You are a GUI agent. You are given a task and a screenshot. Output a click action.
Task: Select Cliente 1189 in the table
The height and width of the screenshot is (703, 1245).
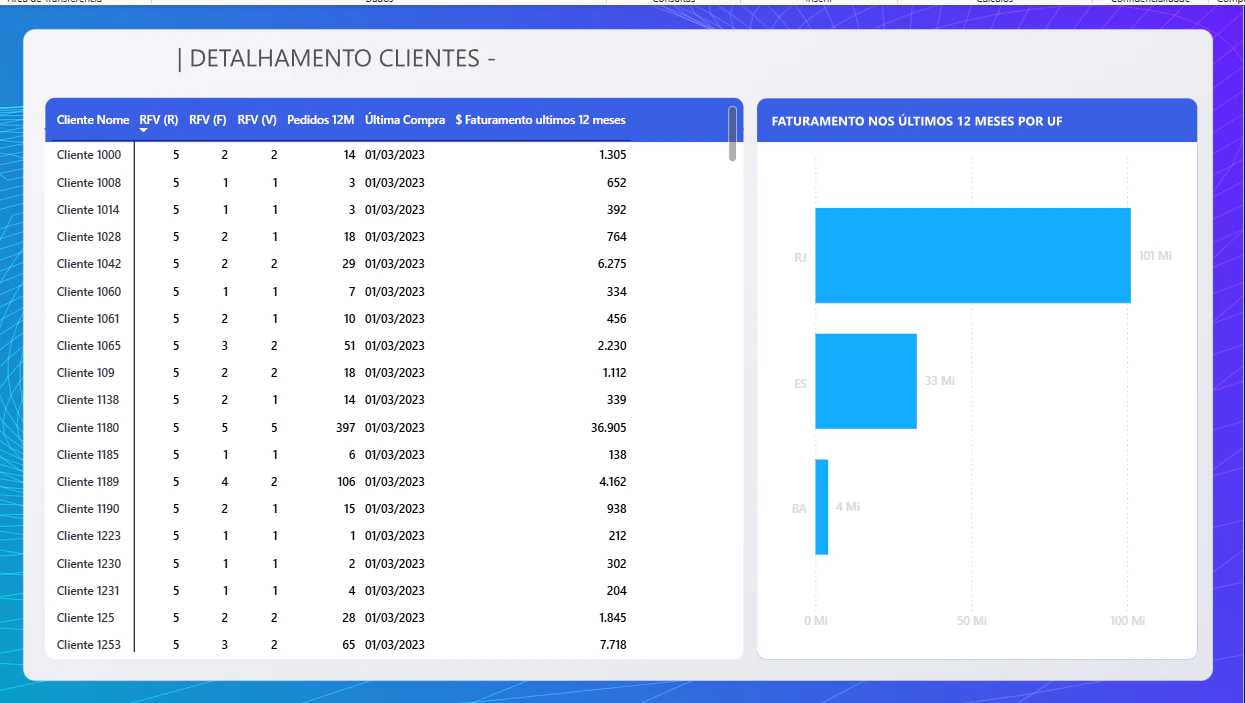pyautogui.click(x=88, y=482)
